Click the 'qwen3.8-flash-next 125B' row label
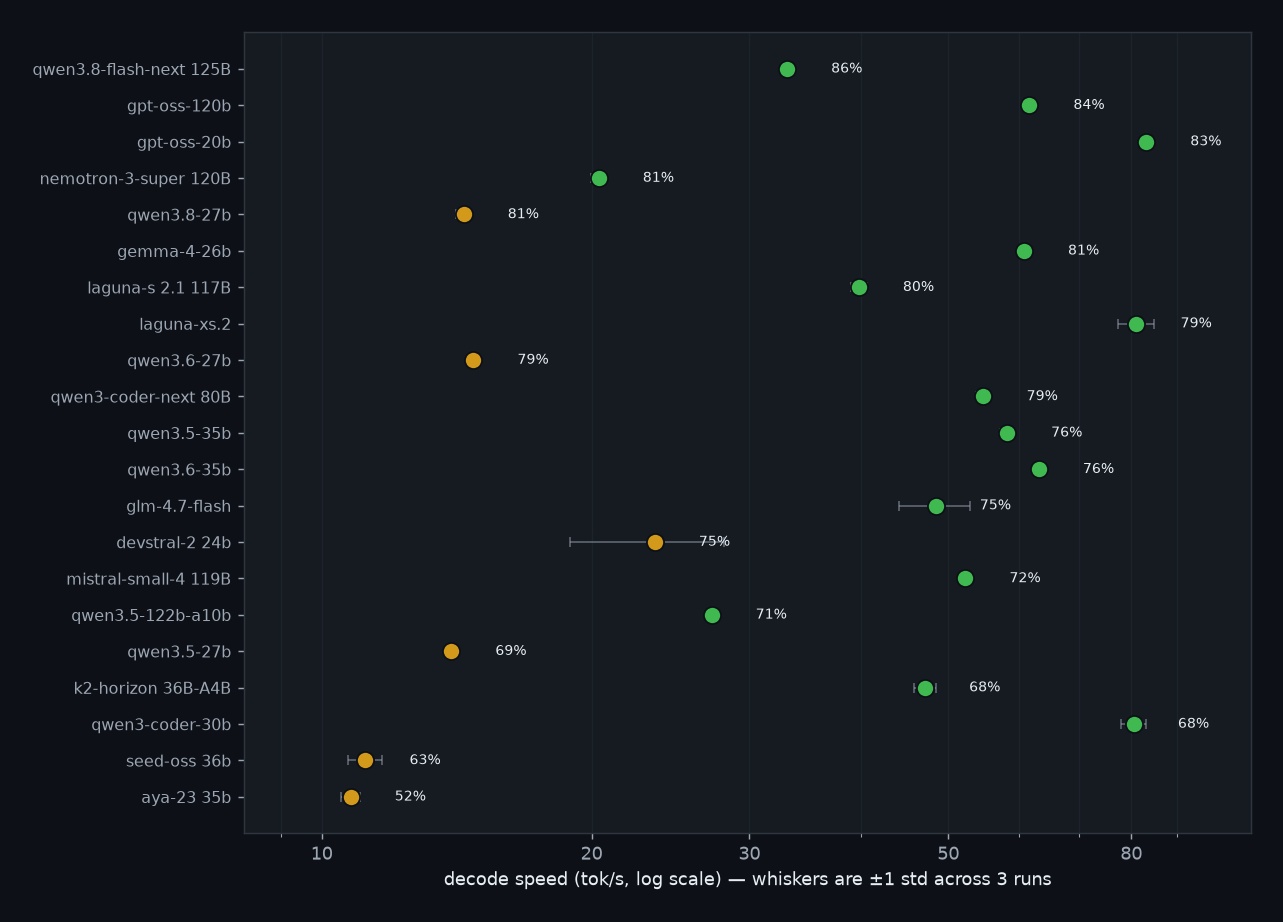 coord(132,70)
